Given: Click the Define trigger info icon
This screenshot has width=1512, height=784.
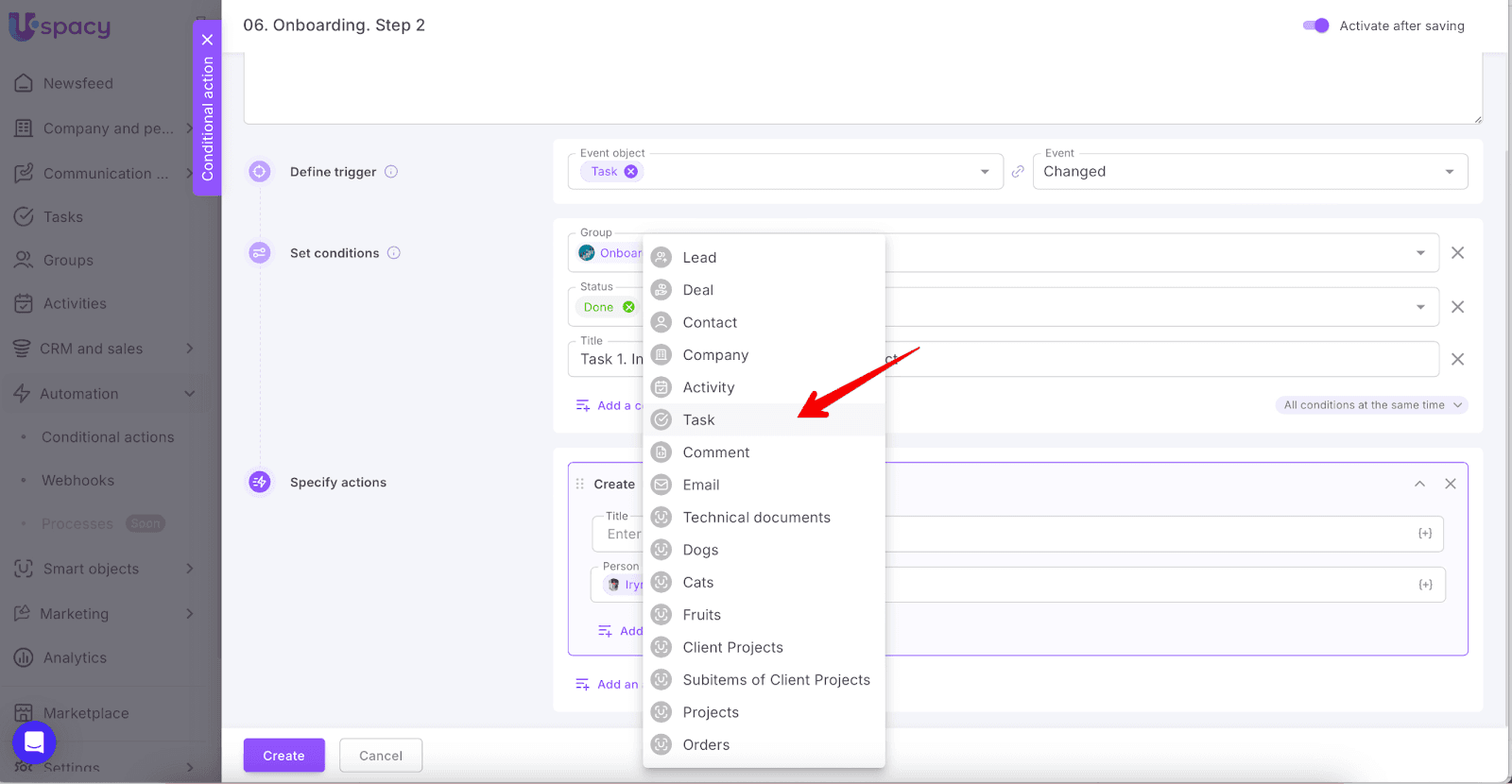Looking at the screenshot, I should tap(391, 172).
